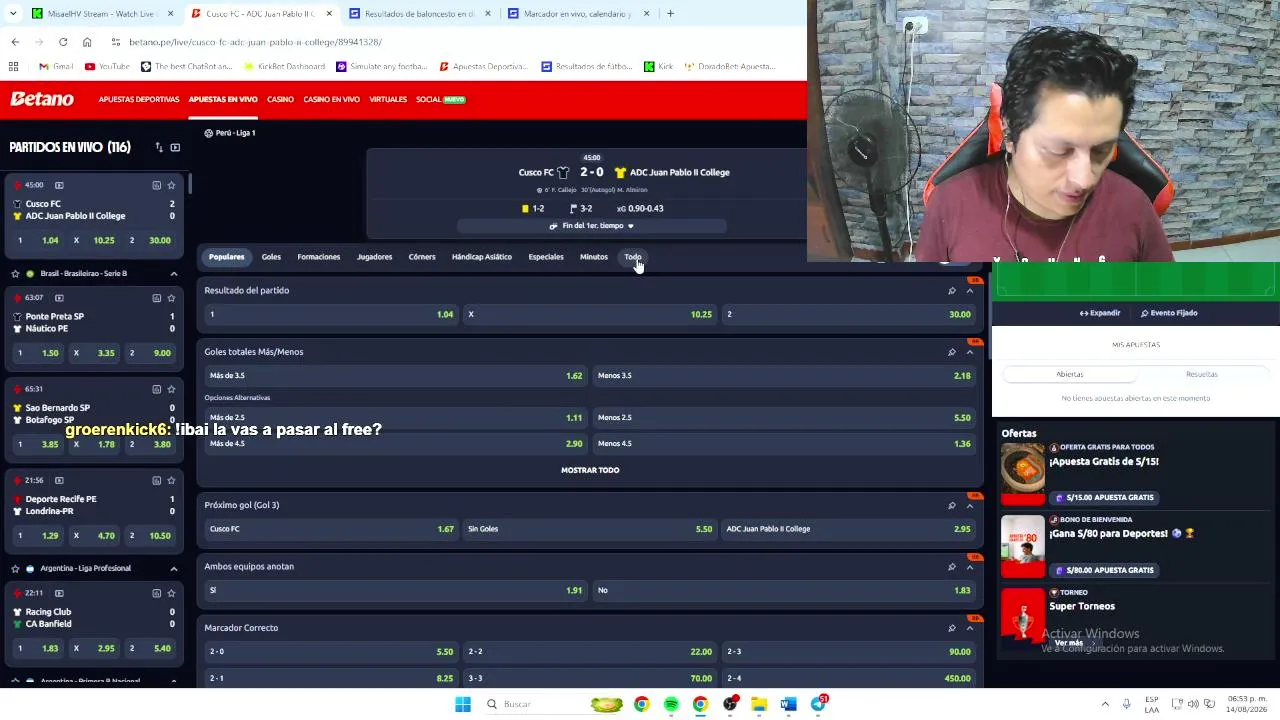Image resolution: width=1280 pixels, height=720 pixels.
Task: Open the KickBot Dashboard bookmark
Action: pos(285,67)
